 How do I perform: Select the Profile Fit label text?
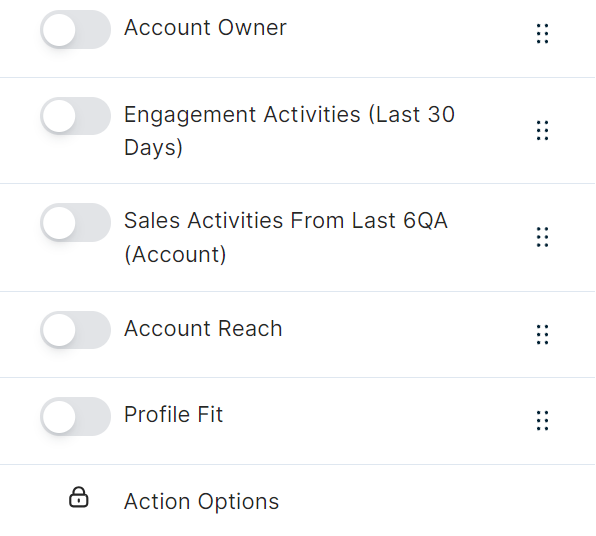click(x=173, y=414)
